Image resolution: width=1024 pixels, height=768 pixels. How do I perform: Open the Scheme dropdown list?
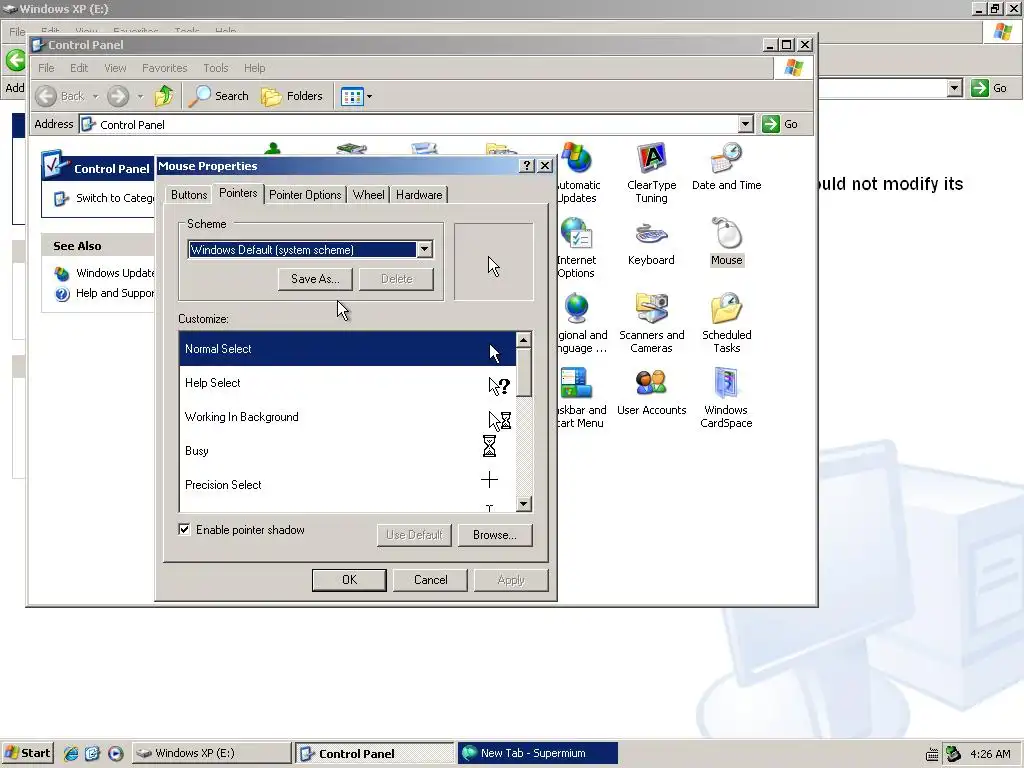point(424,249)
